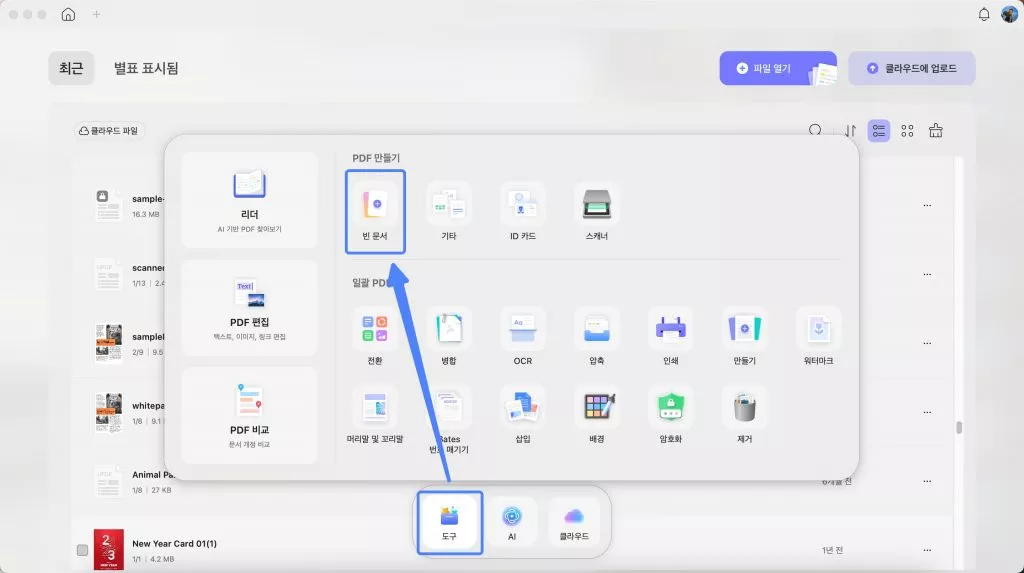The image size is (1024, 573).
Task: Open the 만들기 batch create tool
Action: 744,336
